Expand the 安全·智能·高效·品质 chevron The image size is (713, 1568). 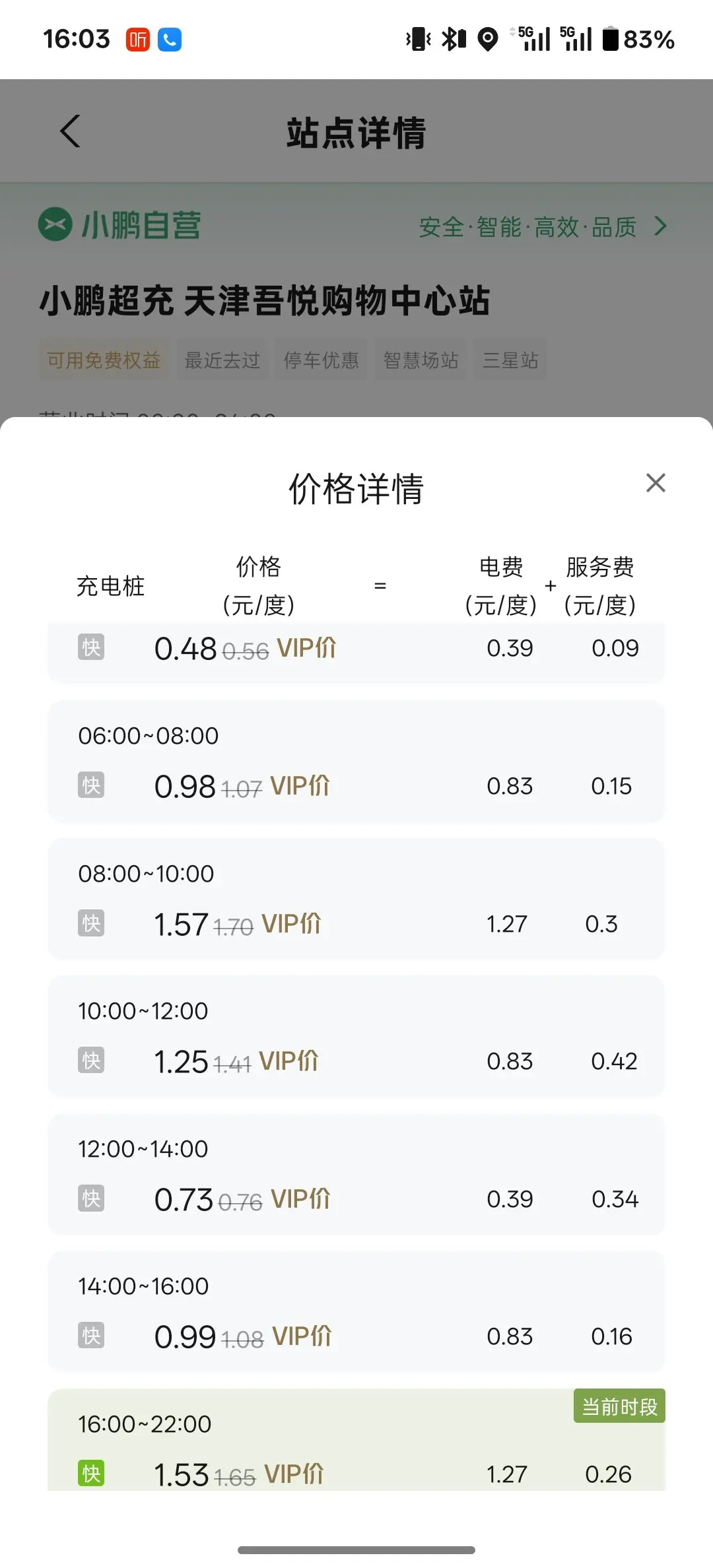(660, 226)
